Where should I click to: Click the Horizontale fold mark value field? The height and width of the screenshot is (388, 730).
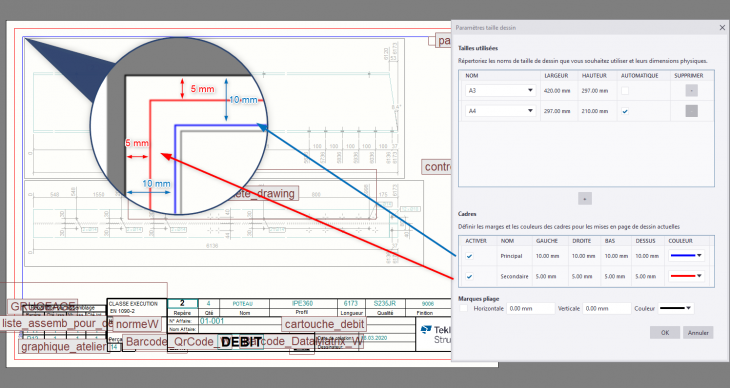tap(530, 308)
